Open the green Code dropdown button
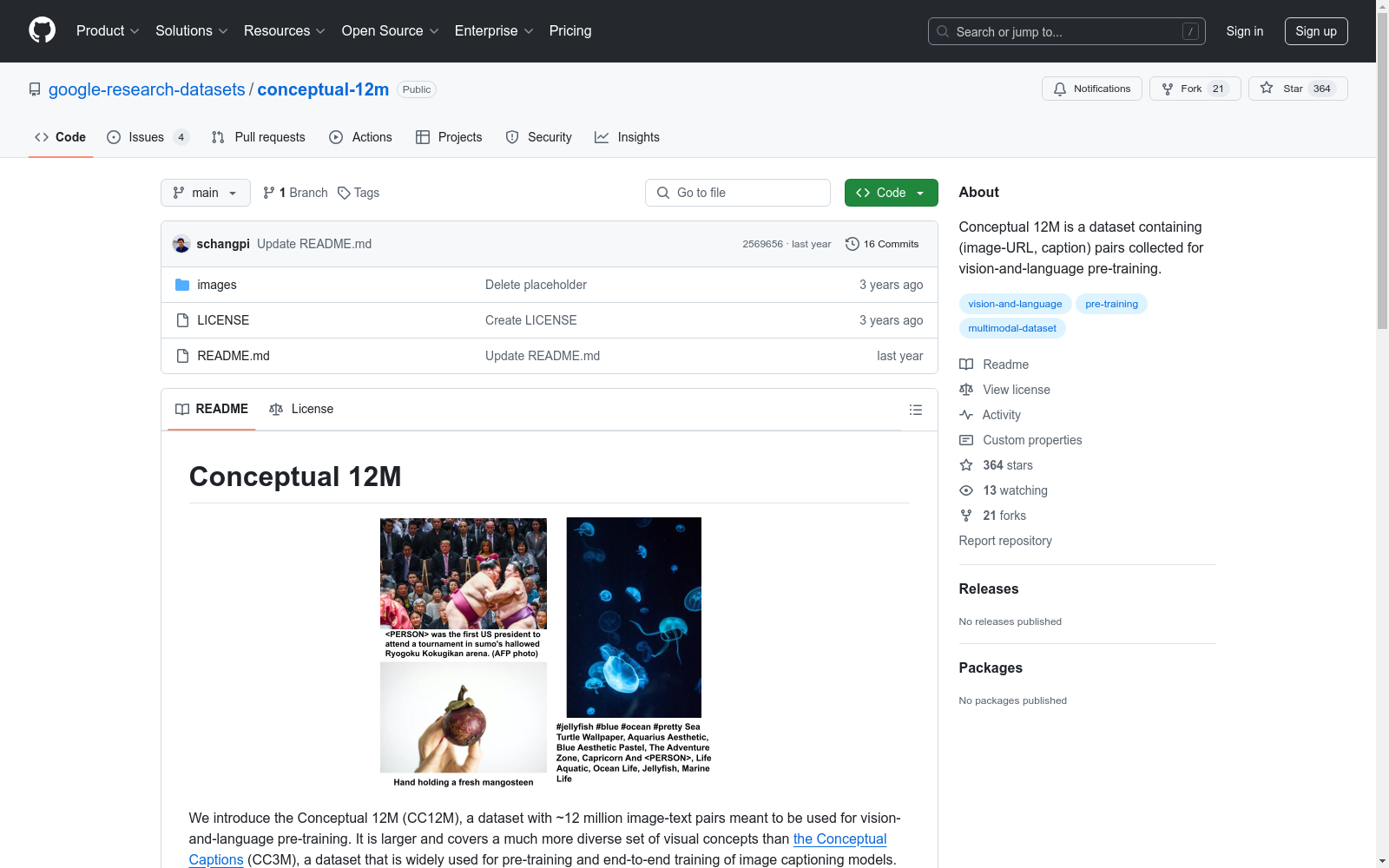The width and height of the screenshot is (1389, 868). coord(891,193)
